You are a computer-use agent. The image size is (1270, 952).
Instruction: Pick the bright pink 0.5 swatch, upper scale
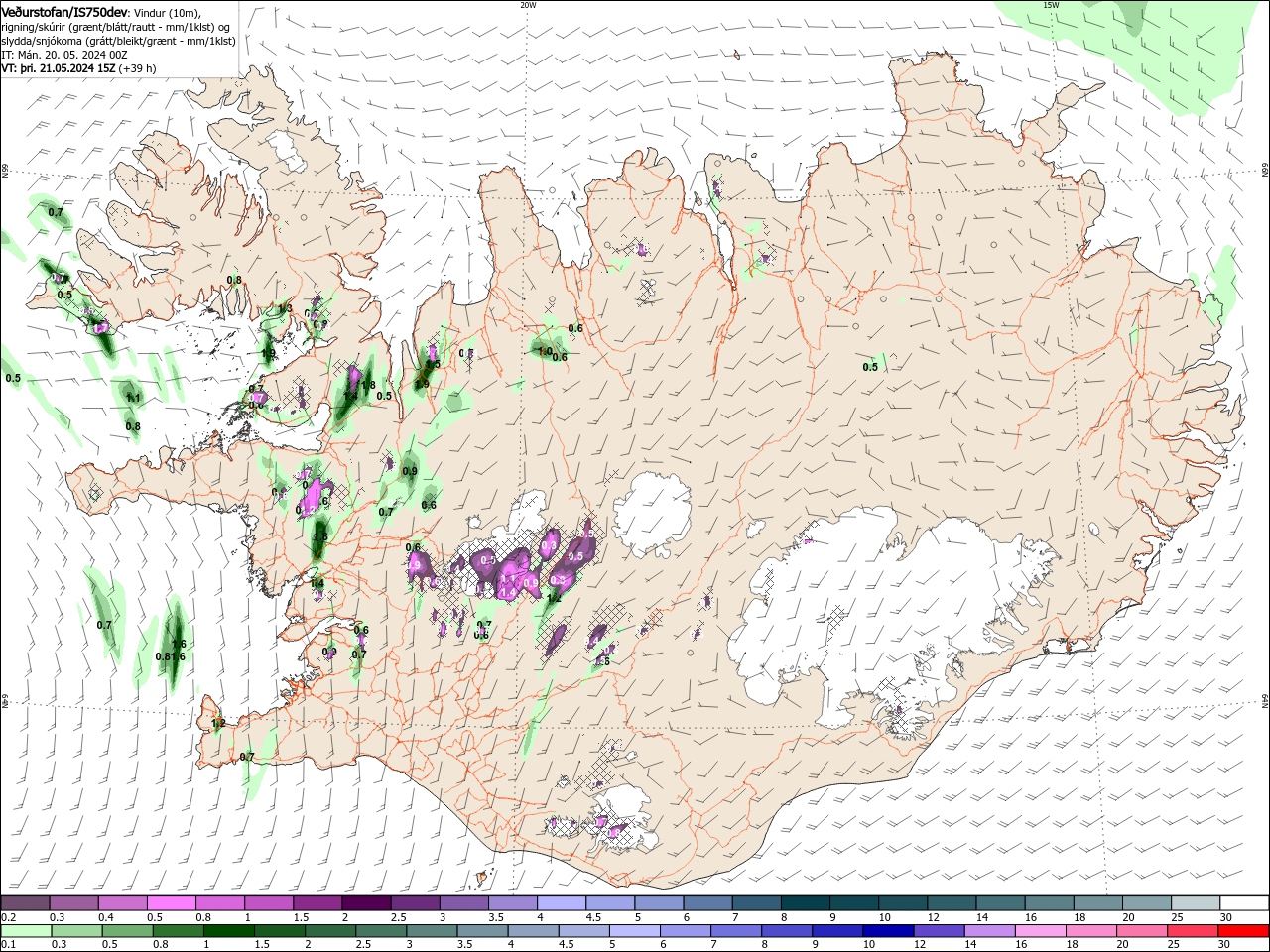[x=171, y=903]
